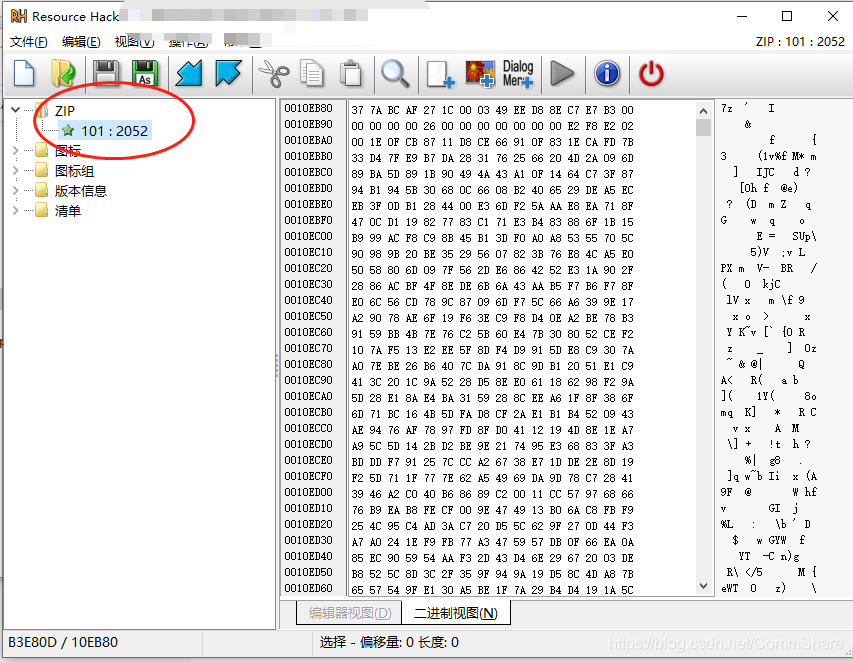Click the offset address 0010ECF0
The image size is (853, 662).
click(x=308, y=476)
